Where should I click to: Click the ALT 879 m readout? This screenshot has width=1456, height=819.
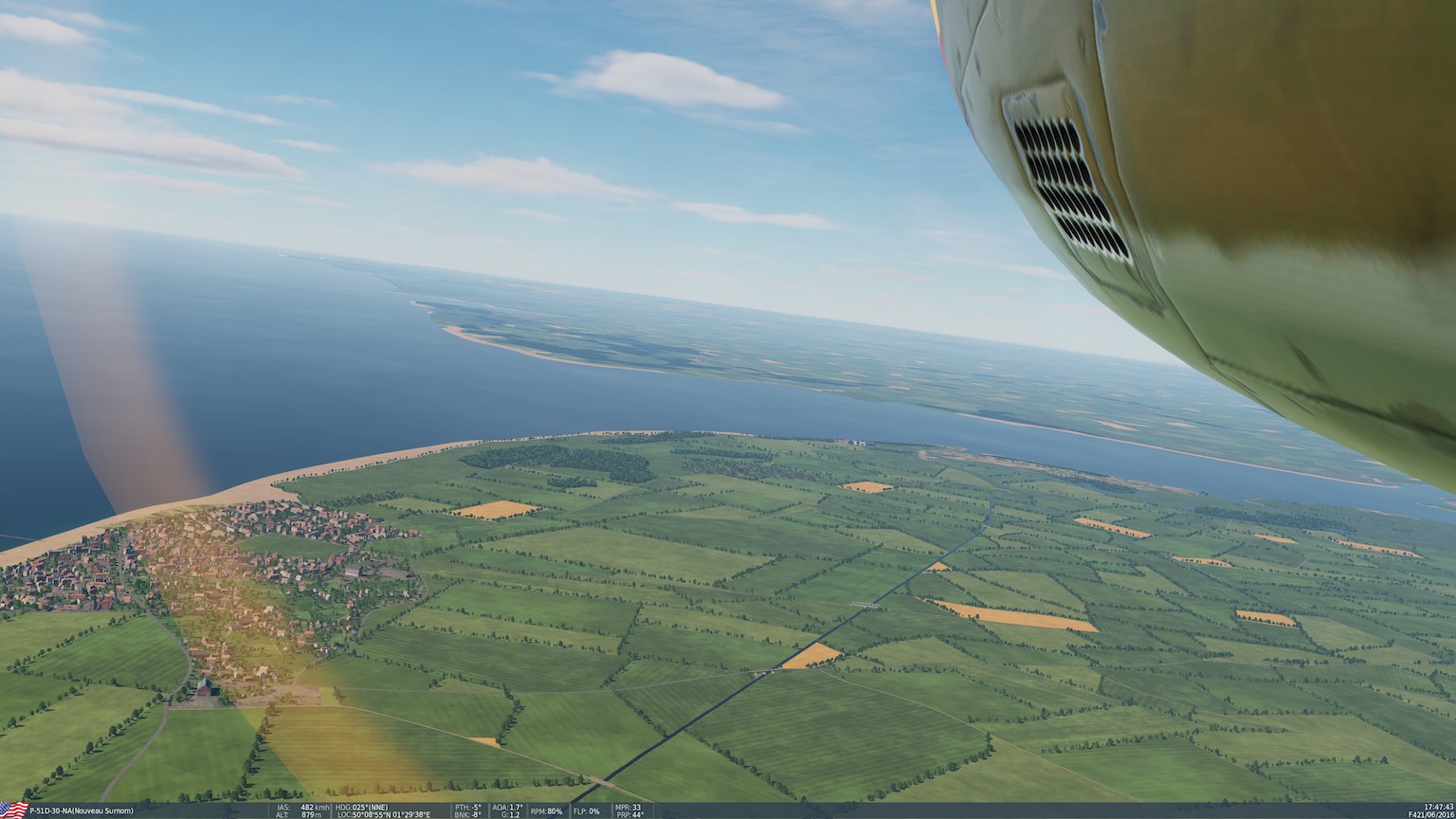pos(299,815)
